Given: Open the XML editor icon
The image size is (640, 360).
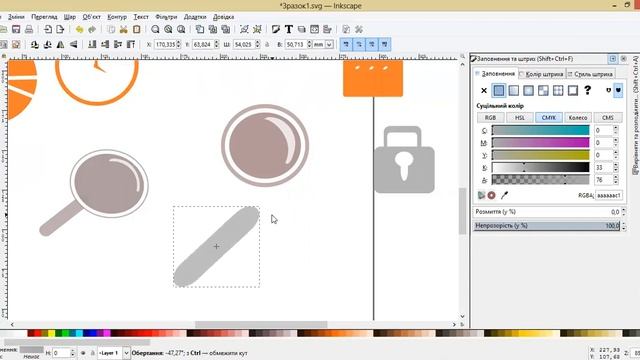Looking at the screenshot, I should click(x=314, y=29).
